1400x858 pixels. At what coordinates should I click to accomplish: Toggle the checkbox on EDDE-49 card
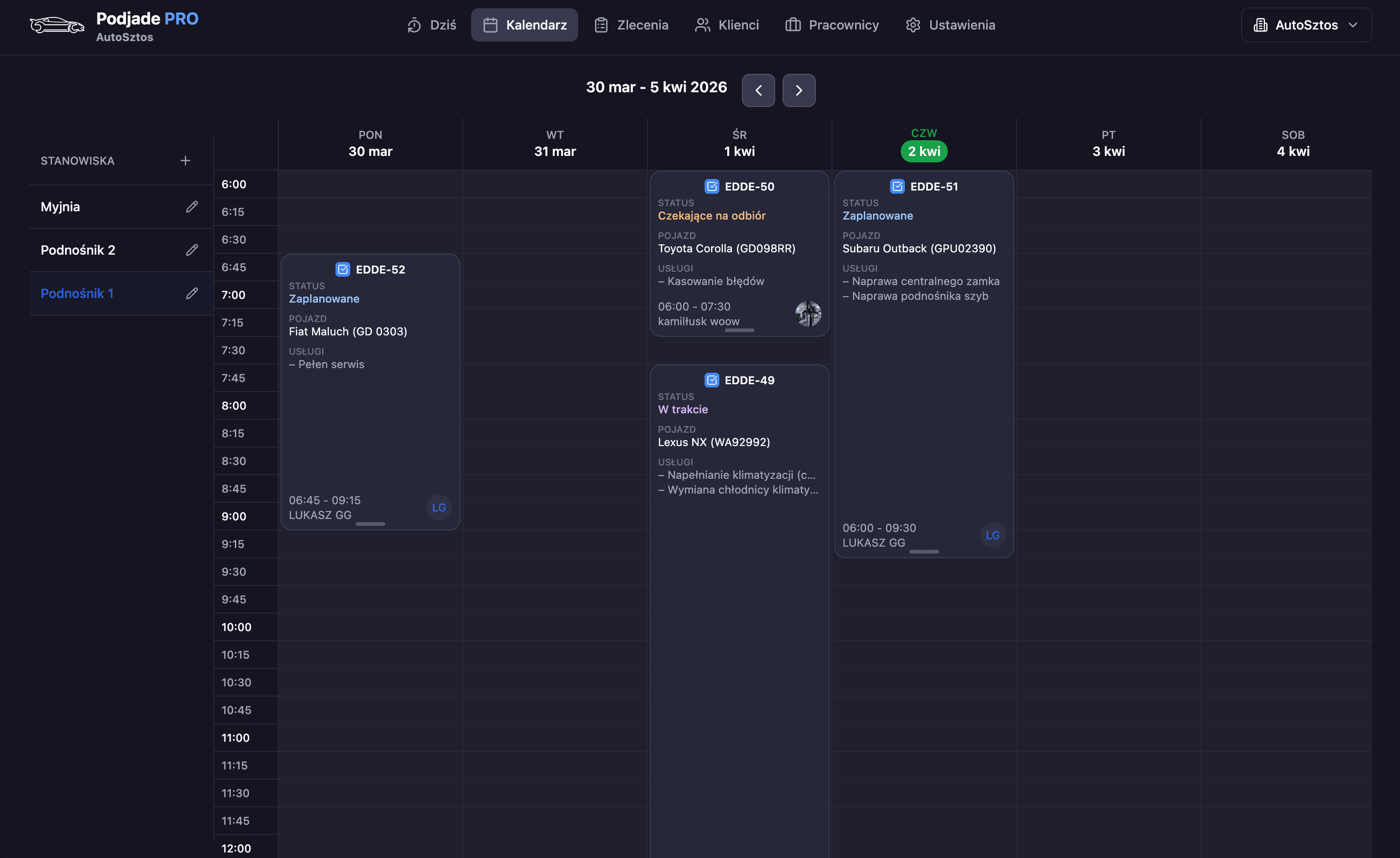(x=712, y=380)
